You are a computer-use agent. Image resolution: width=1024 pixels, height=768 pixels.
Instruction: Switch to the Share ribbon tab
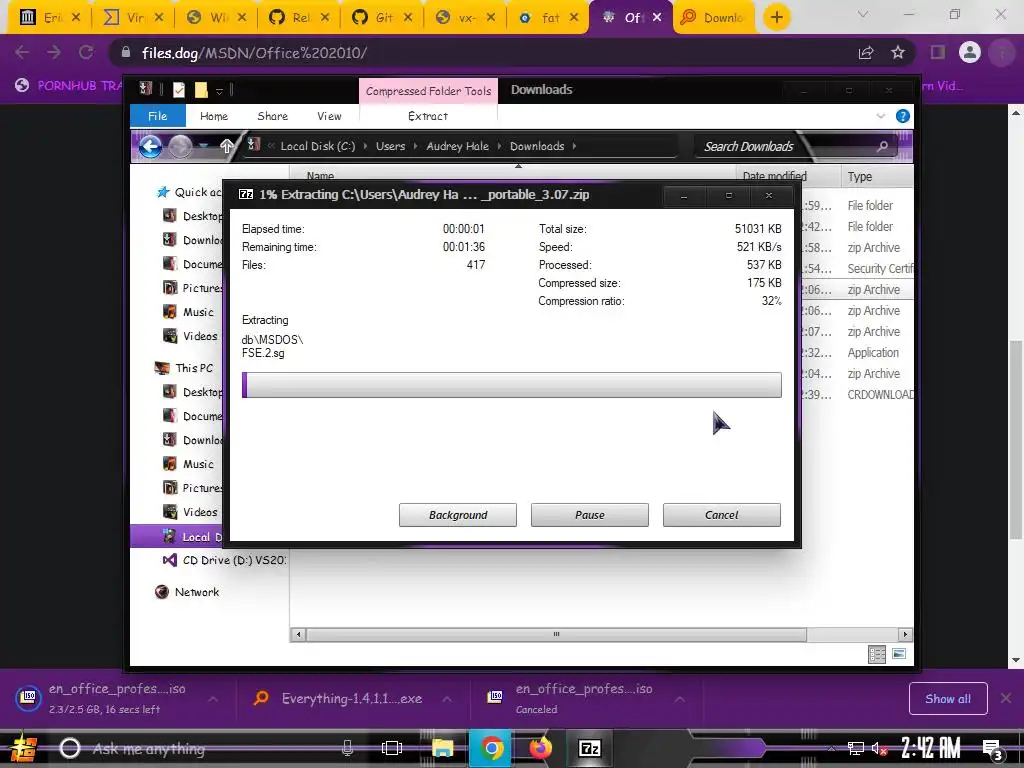pos(272,116)
